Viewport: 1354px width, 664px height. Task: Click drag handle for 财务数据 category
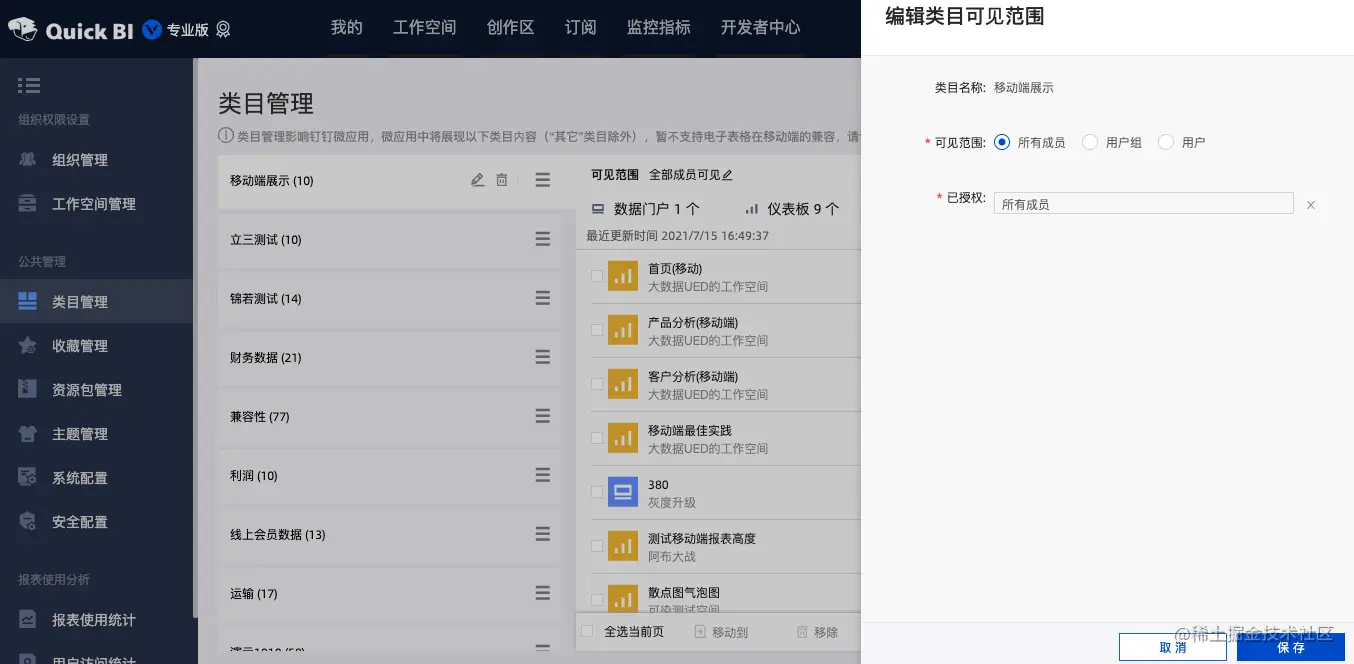click(542, 357)
